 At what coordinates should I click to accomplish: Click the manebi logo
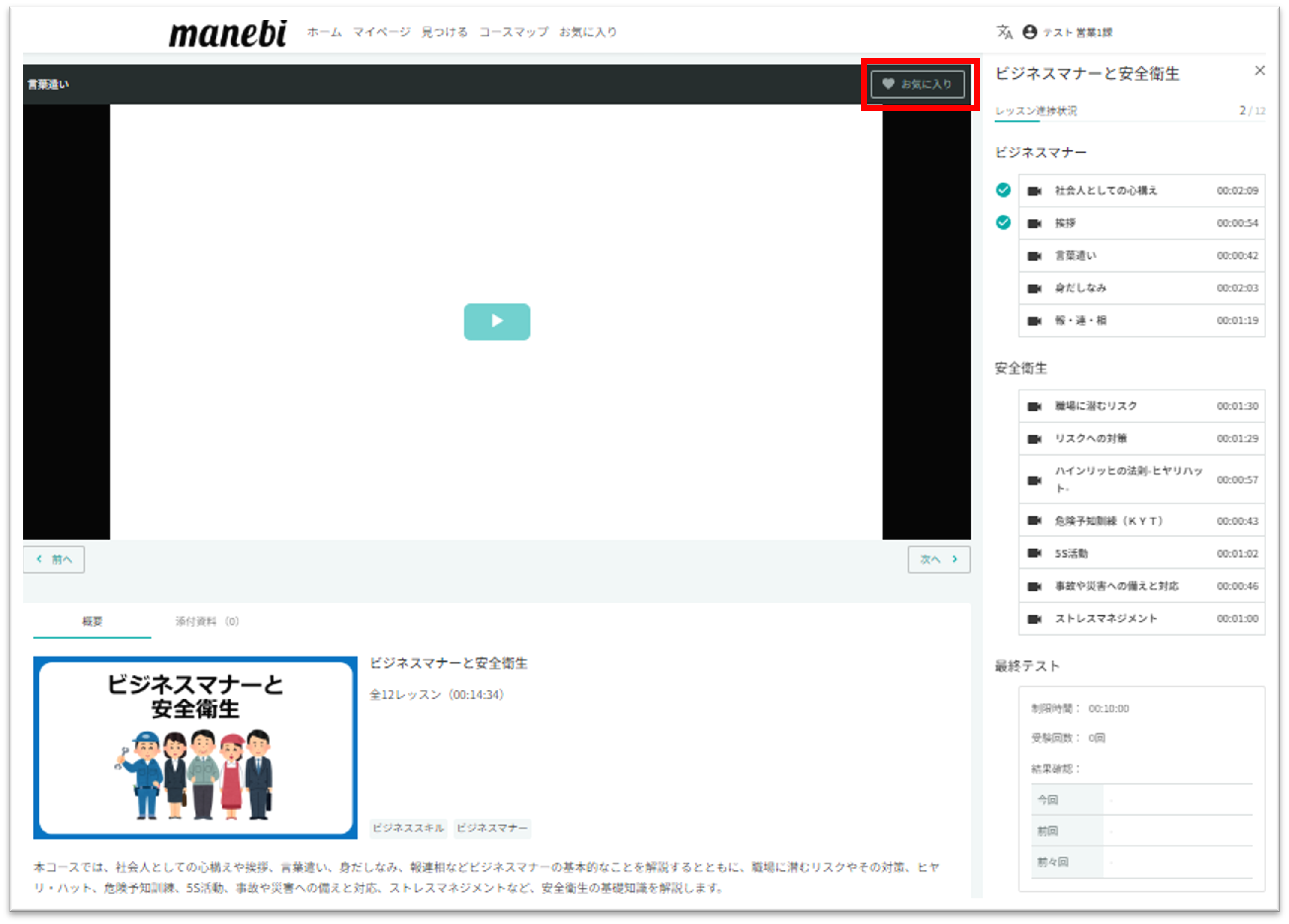(228, 33)
